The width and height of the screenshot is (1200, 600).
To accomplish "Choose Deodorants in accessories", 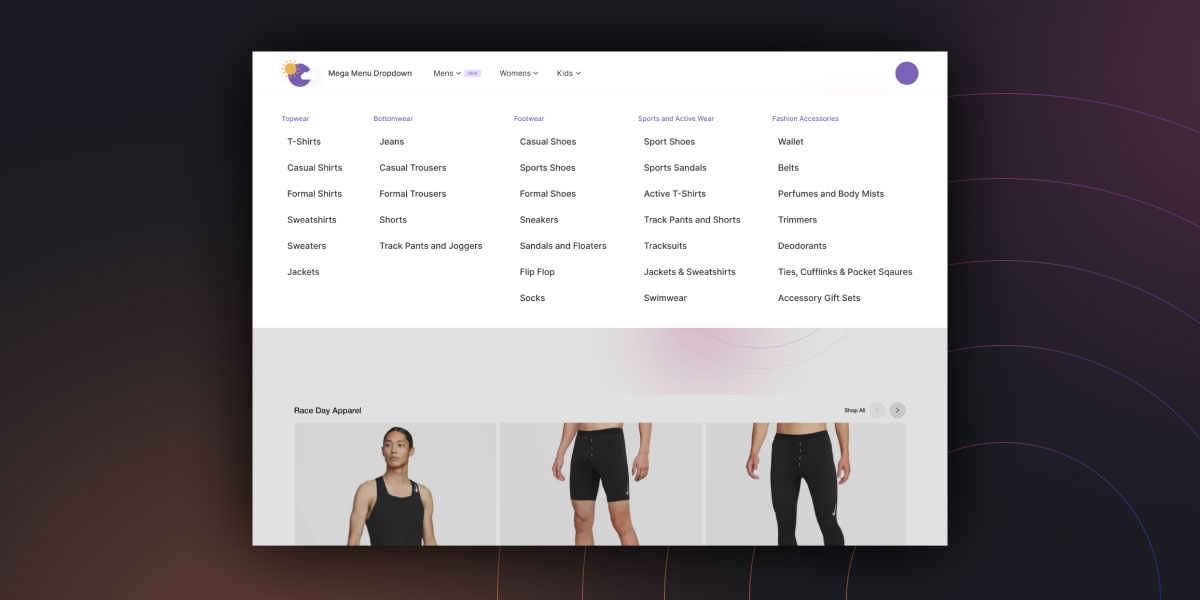I will click(x=802, y=246).
